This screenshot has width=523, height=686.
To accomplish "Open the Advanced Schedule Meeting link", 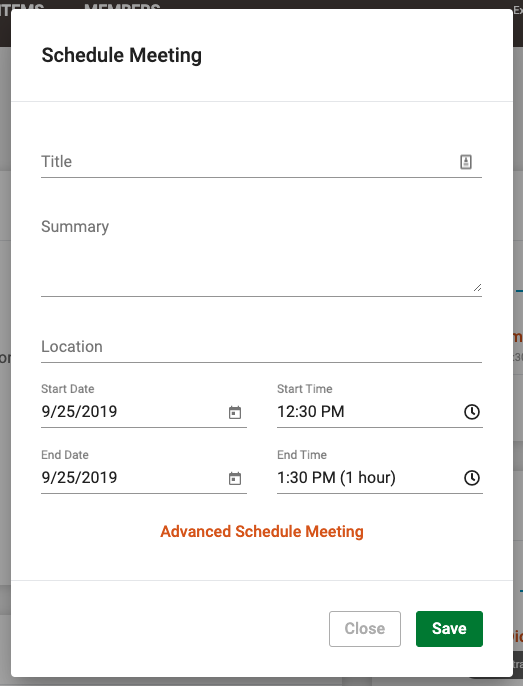I will point(262,532).
